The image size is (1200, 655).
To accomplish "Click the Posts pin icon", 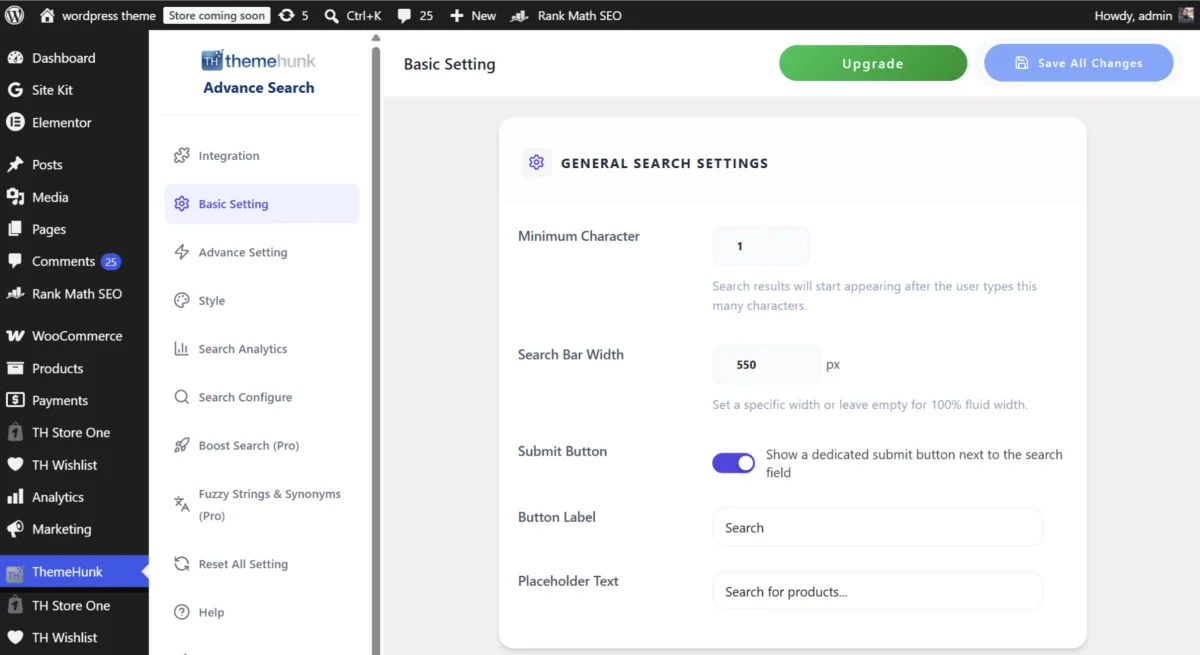I will tap(15, 164).
